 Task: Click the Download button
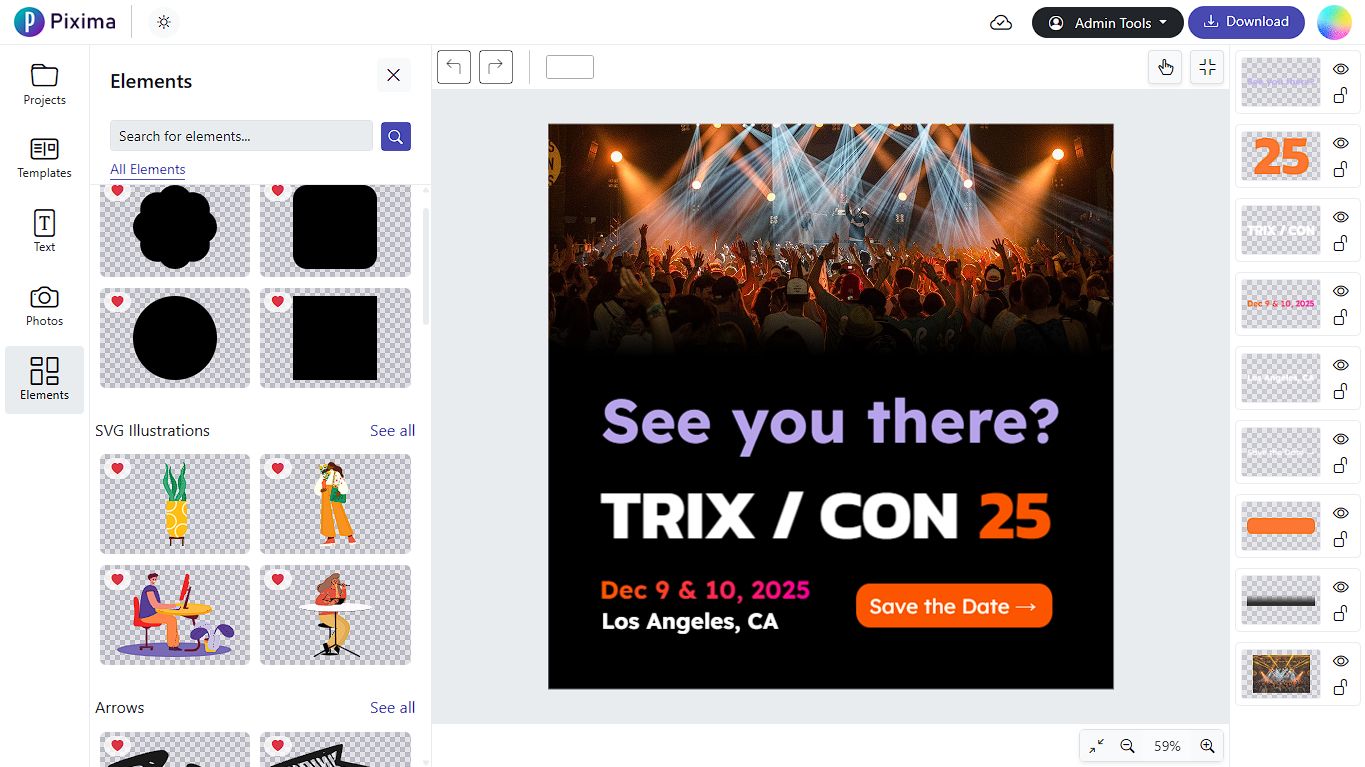point(1246,22)
